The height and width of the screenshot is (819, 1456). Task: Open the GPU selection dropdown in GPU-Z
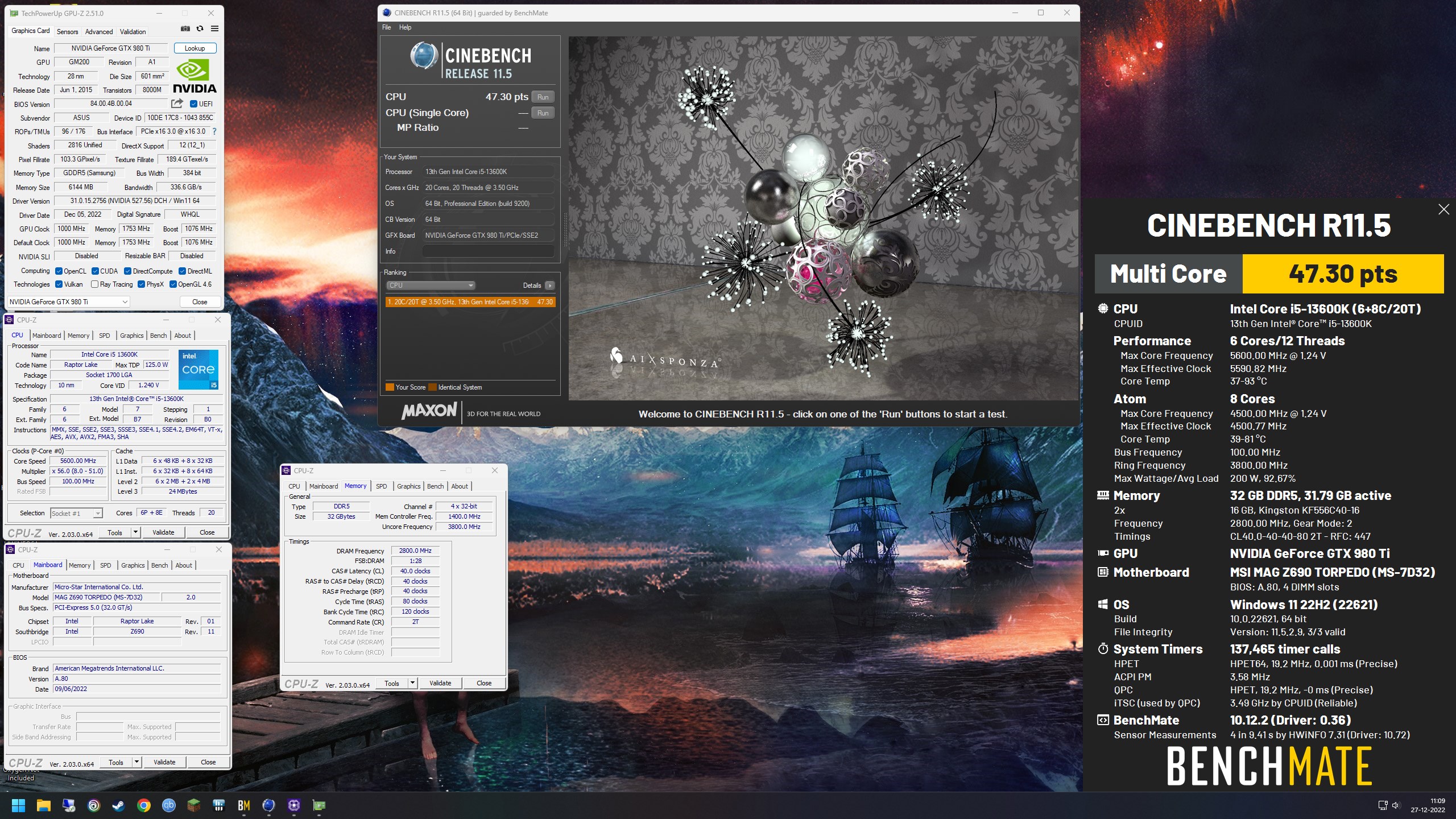point(69,302)
